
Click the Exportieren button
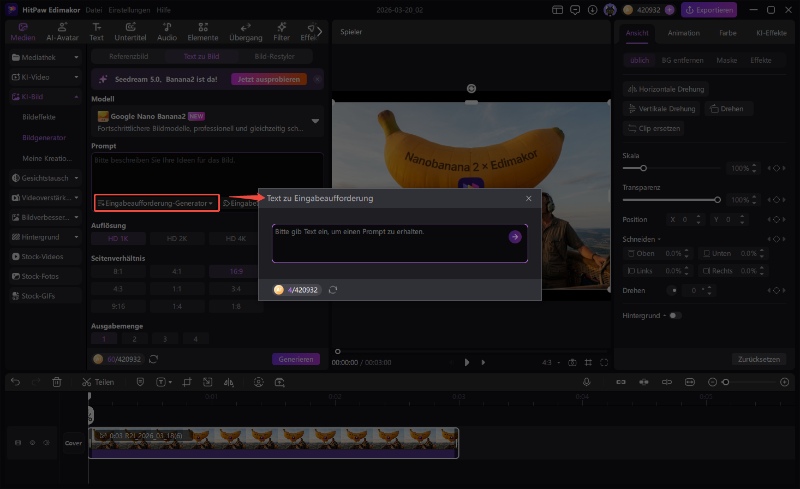coord(709,10)
